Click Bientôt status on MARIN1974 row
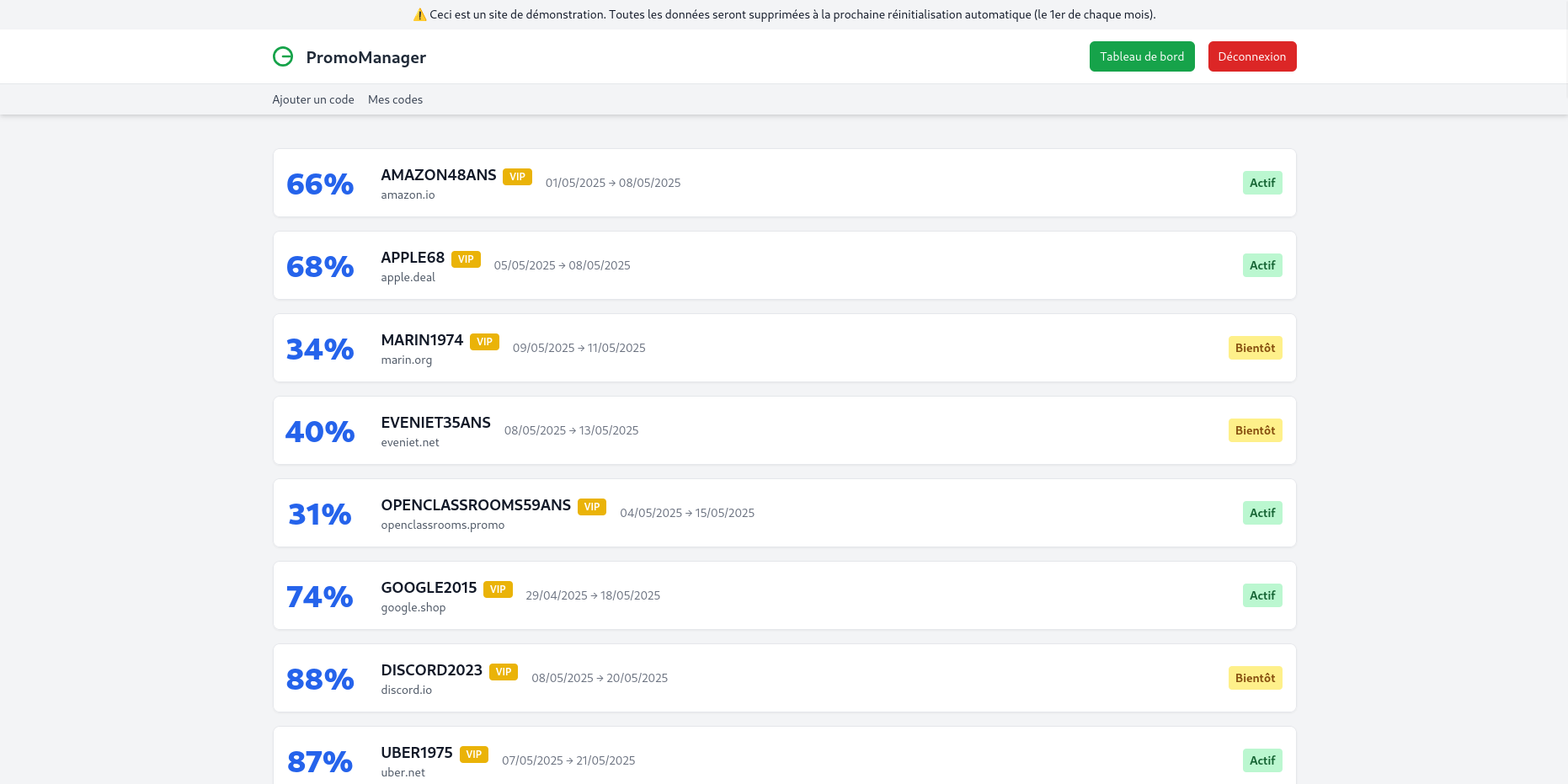This screenshot has width=1568, height=784. (x=1255, y=348)
